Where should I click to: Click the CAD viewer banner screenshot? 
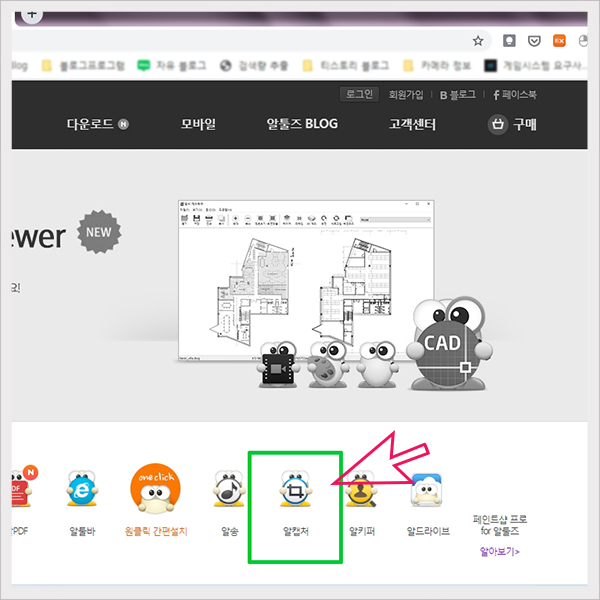(306, 280)
